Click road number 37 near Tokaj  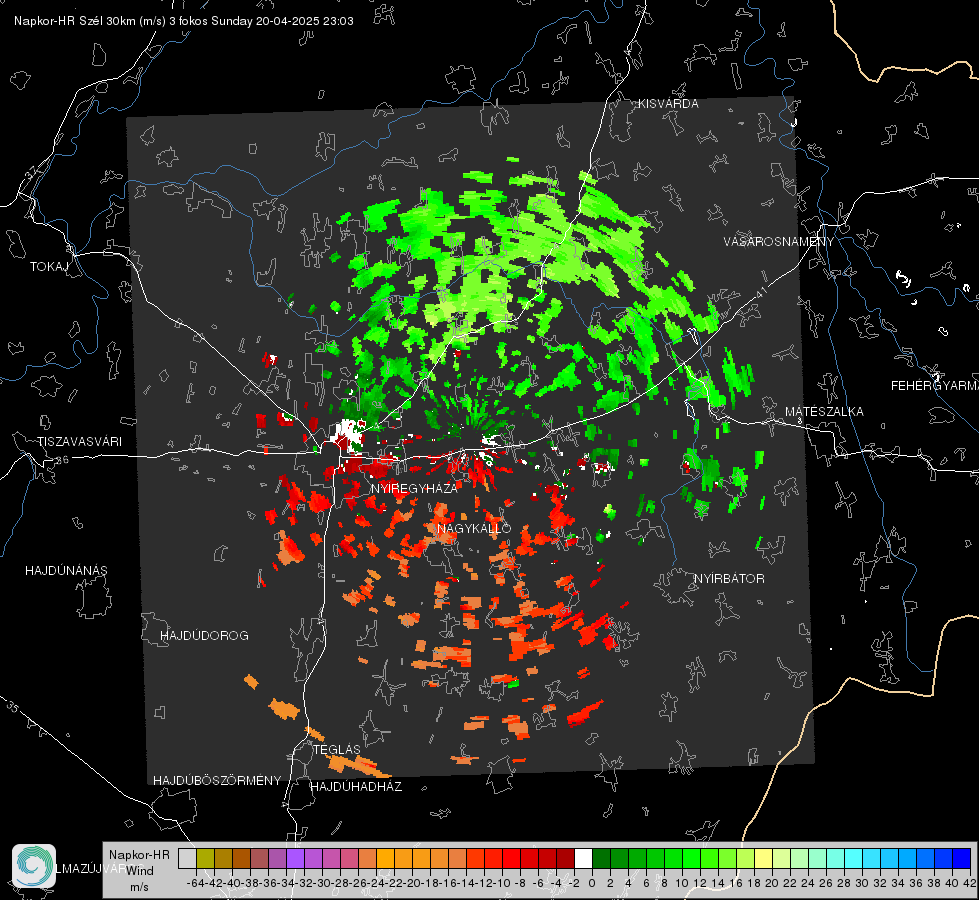[x=32, y=172]
